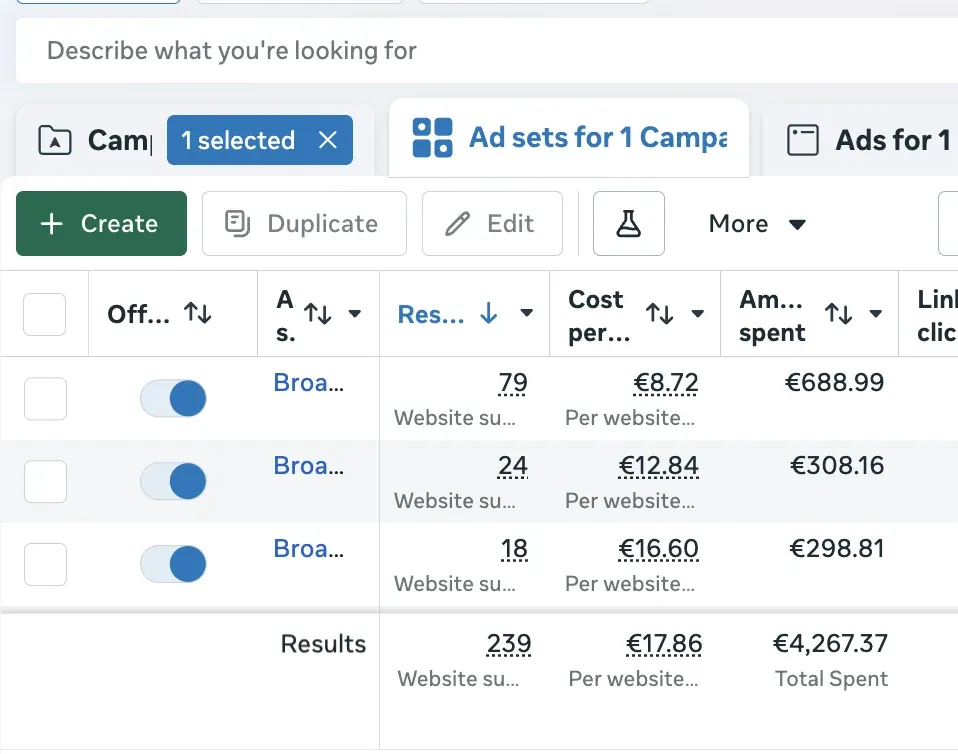Click the Res... column header label

click(431, 314)
